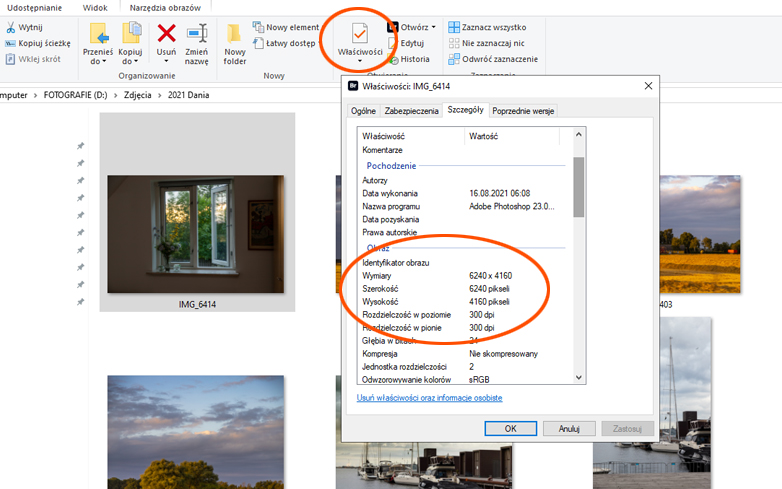This screenshot has height=489, width=782.
Task: Switch to the Zabezpieczenia tab
Action: pyautogui.click(x=411, y=111)
